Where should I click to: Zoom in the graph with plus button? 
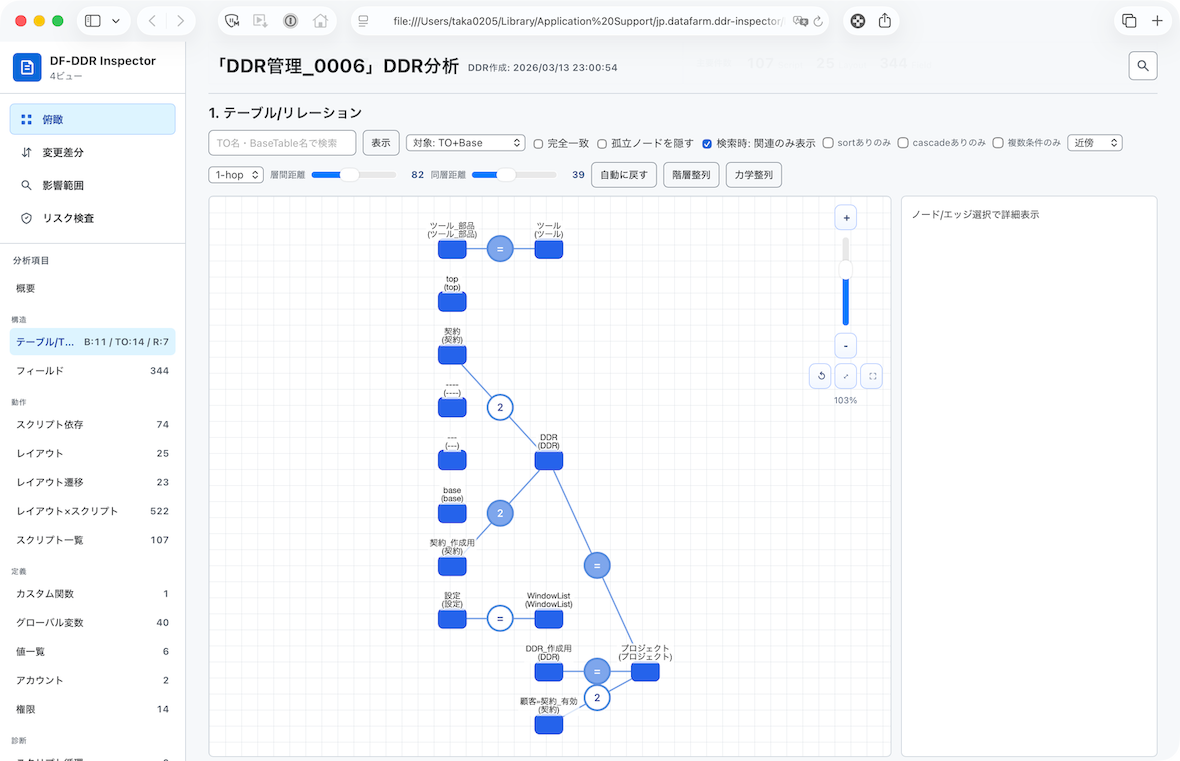846,218
